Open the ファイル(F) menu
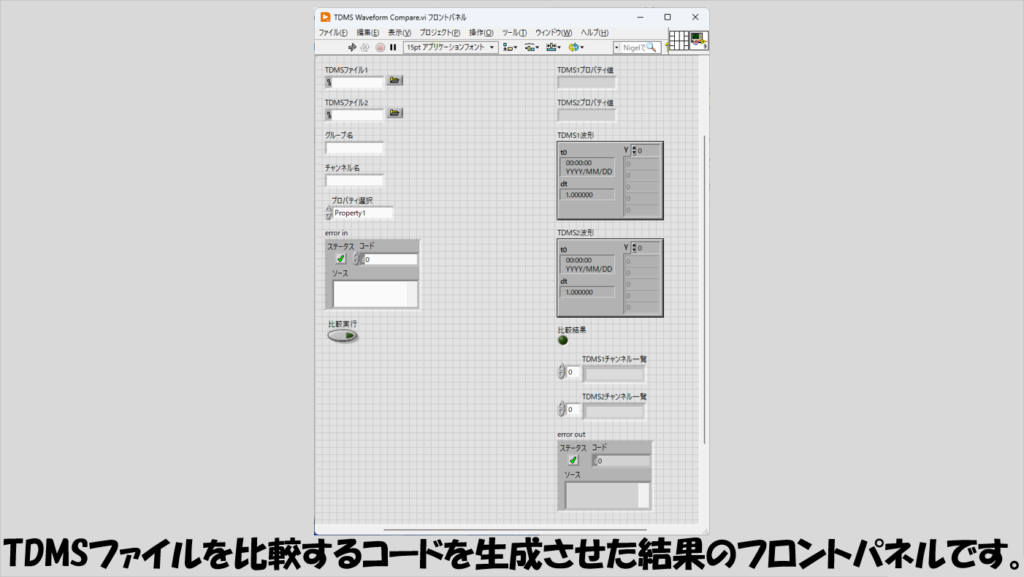The height and width of the screenshot is (577, 1024). click(333, 33)
